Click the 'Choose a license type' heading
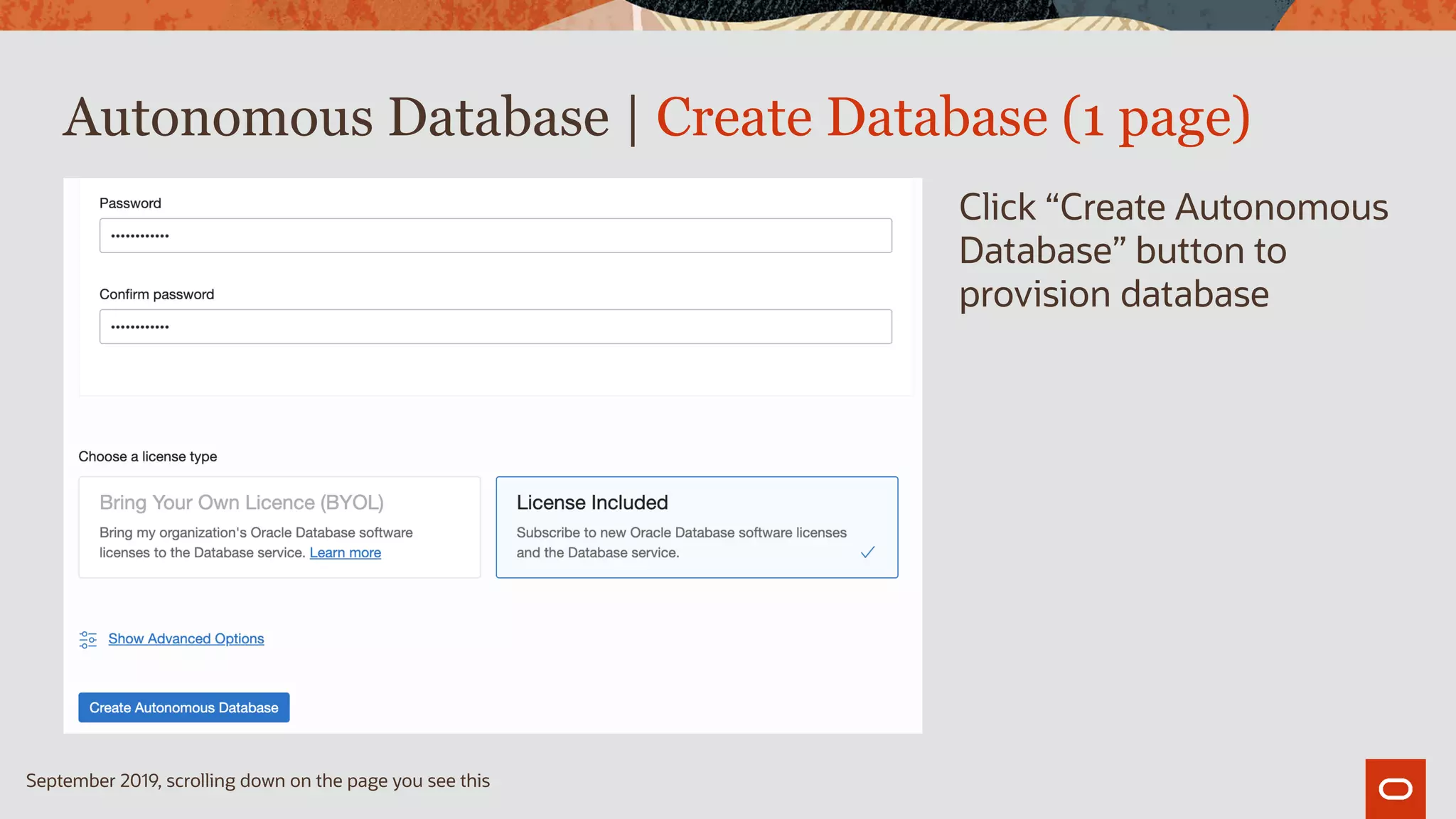This screenshot has height=819, width=1456. click(x=148, y=456)
